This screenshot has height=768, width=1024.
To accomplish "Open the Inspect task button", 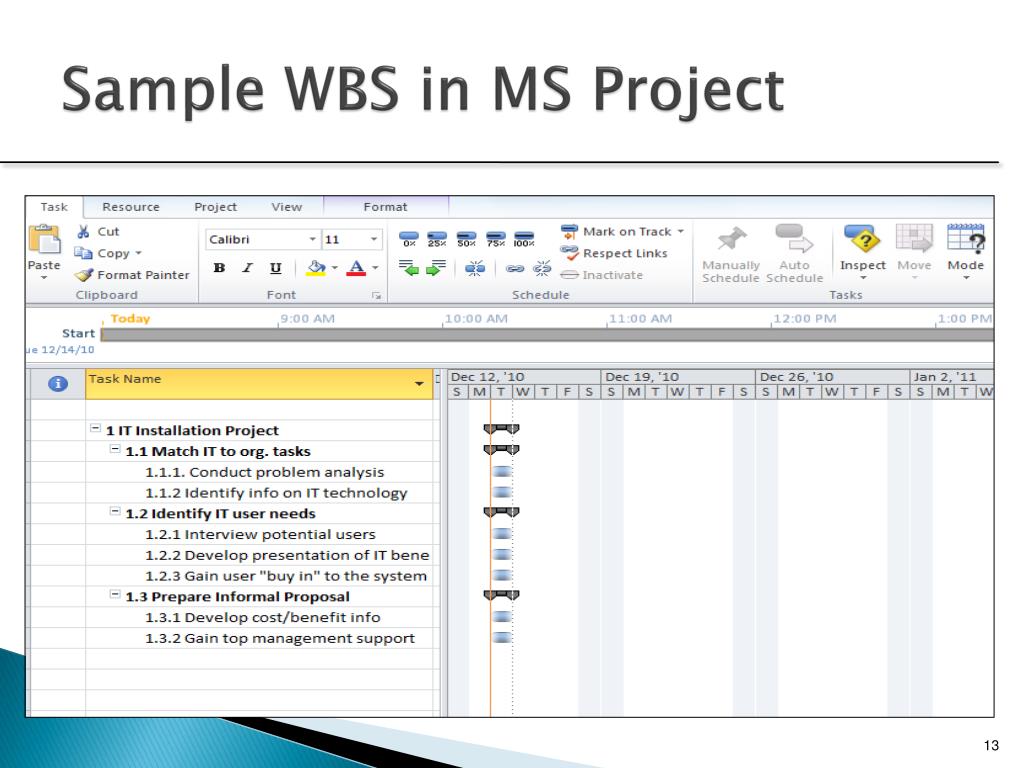I will pyautogui.click(x=863, y=252).
